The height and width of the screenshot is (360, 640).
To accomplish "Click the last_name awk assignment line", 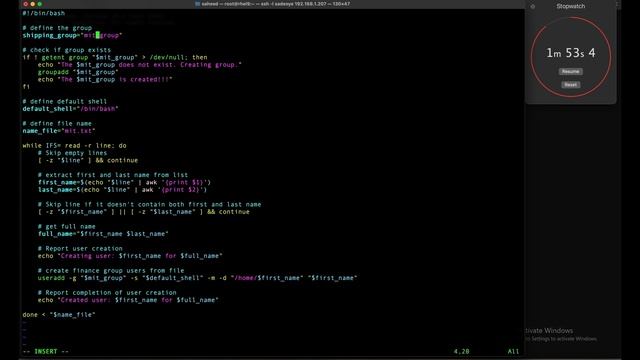I will click(122, 189).
